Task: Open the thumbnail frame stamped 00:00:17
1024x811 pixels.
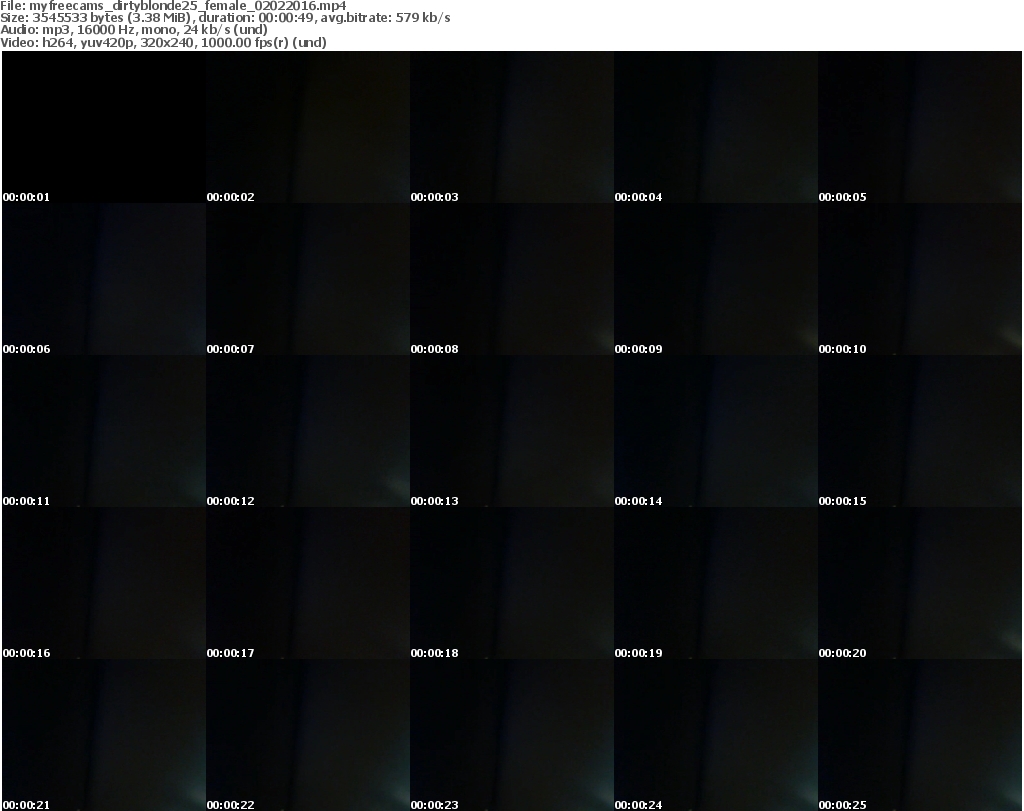Action: 308,583
